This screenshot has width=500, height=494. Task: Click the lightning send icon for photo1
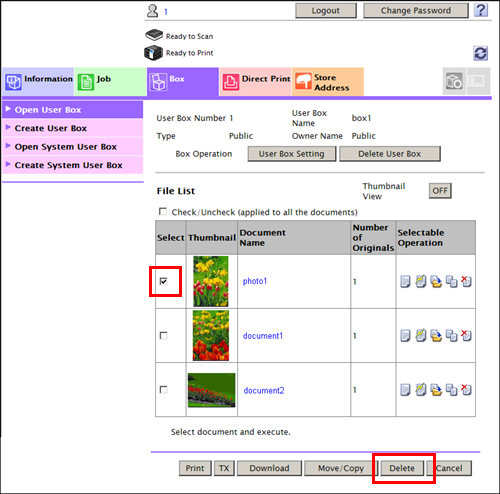(421, 281)
